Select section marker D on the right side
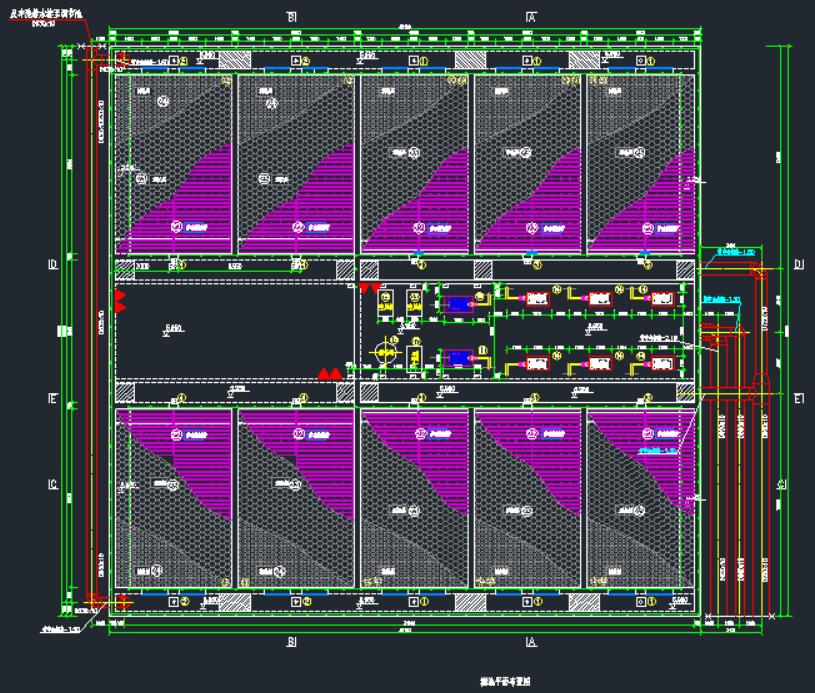This screenshot has height=693, width=815. pyautogui.click(x=798, y=265)
